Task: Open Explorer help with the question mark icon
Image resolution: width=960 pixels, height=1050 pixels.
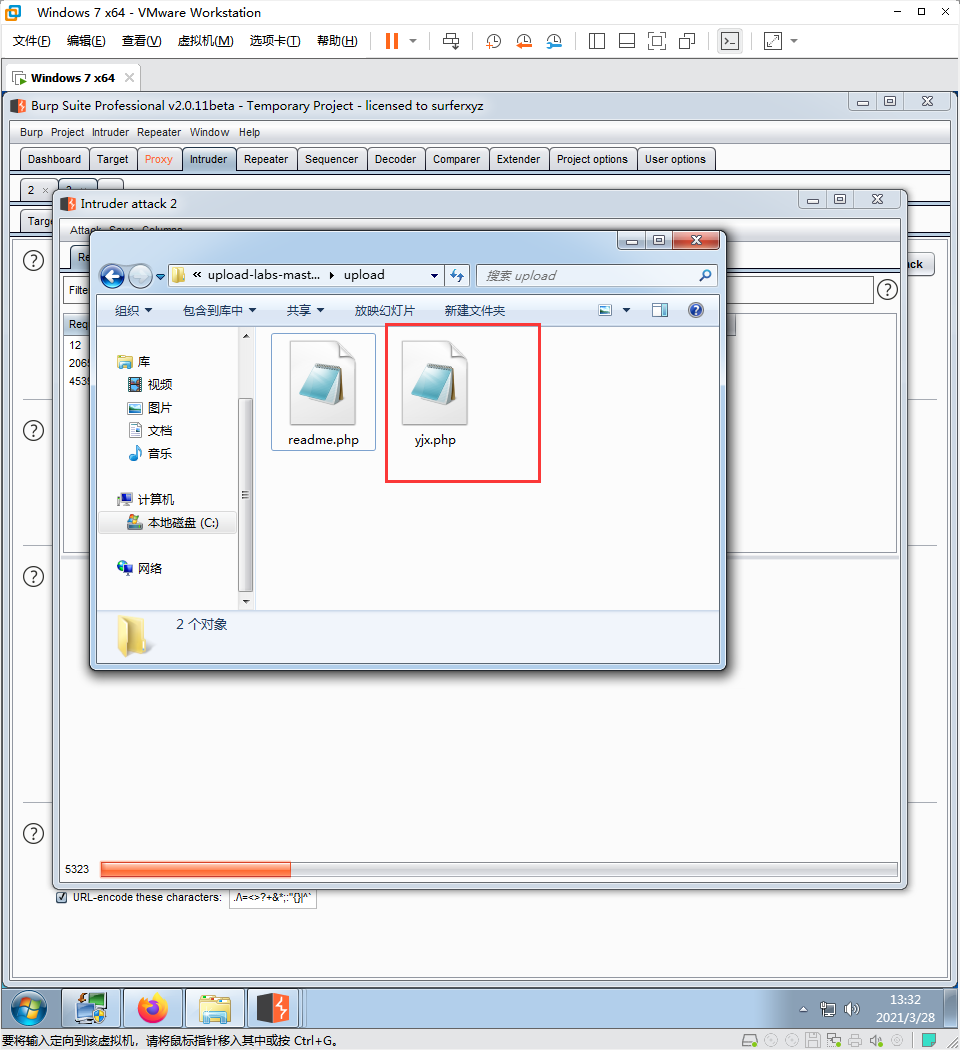Action: tap(695, 310)
